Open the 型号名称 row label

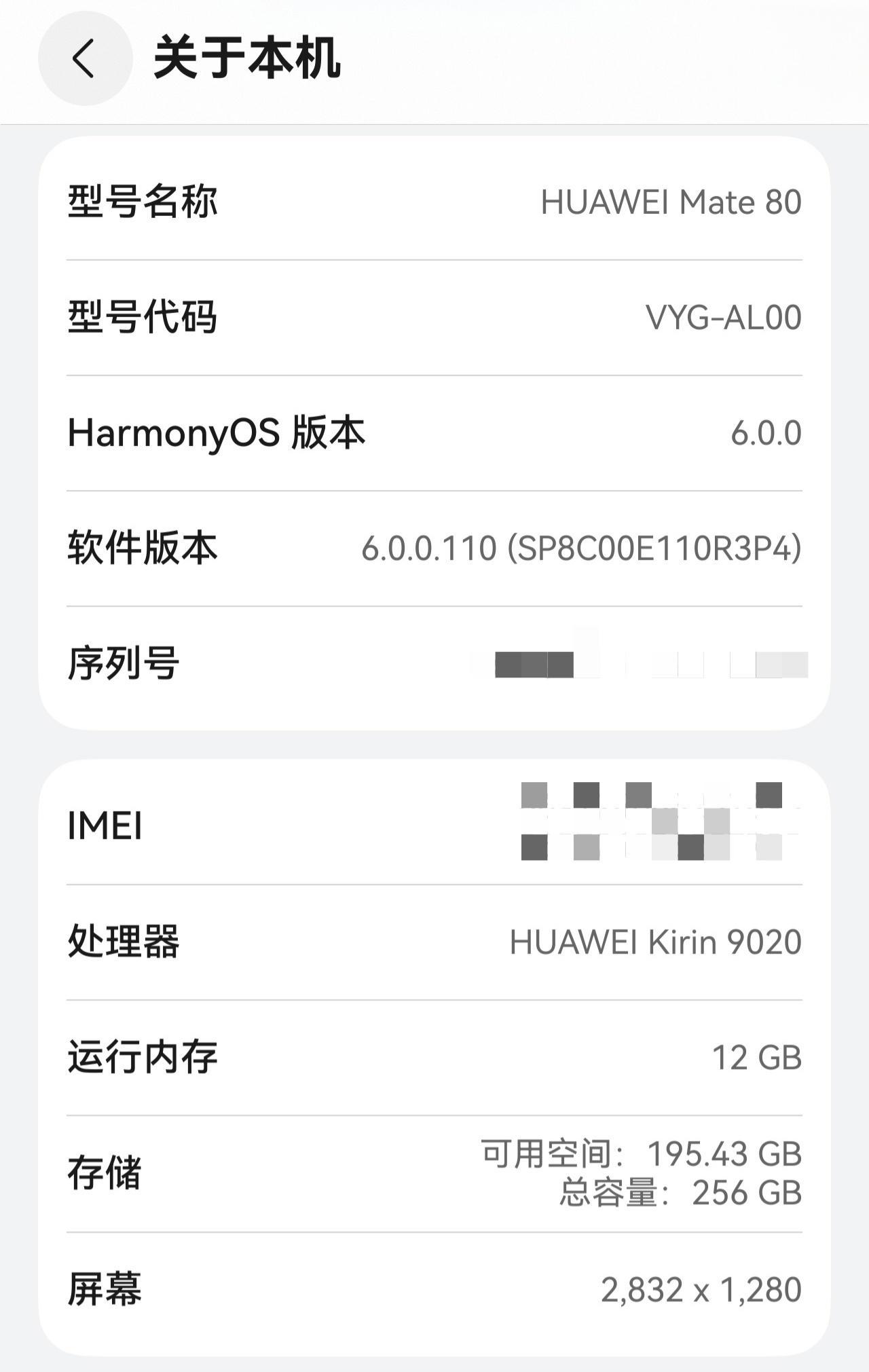(x=143, y=202)
